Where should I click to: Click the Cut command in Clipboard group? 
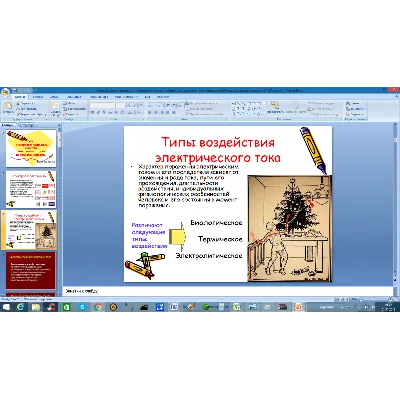25,104
